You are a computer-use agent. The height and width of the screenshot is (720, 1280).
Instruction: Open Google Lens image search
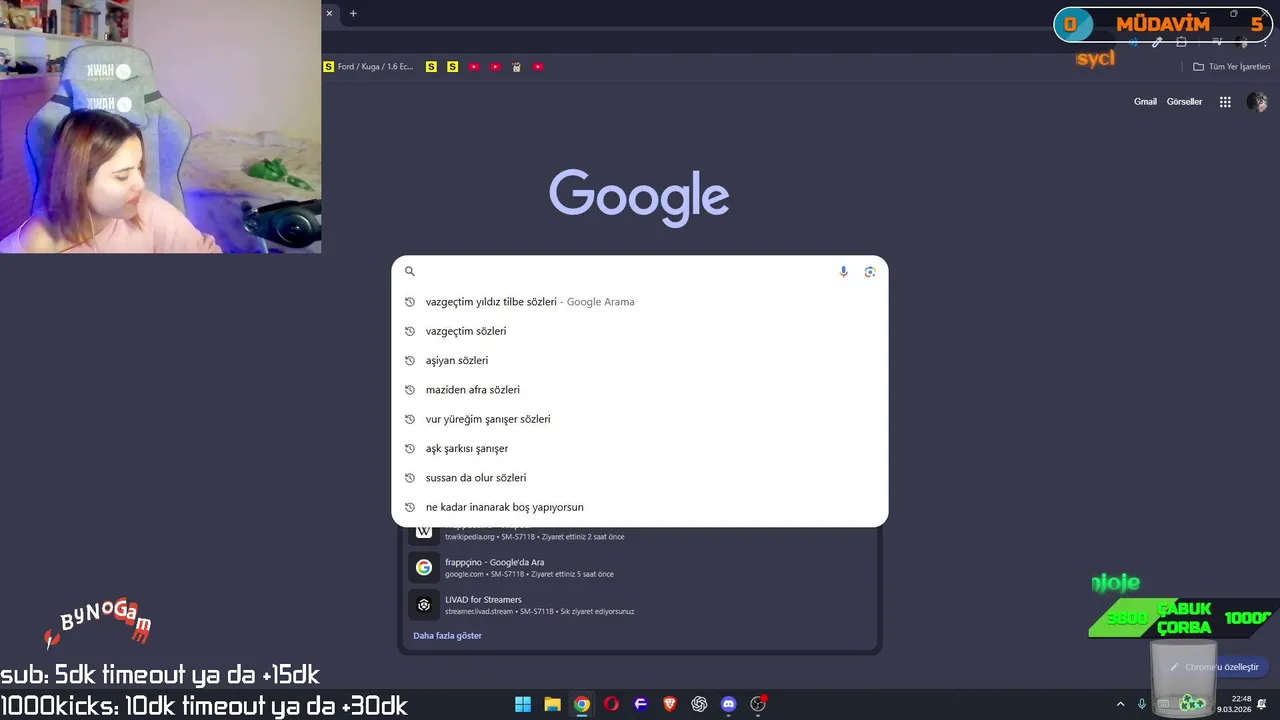pos(870,271)
